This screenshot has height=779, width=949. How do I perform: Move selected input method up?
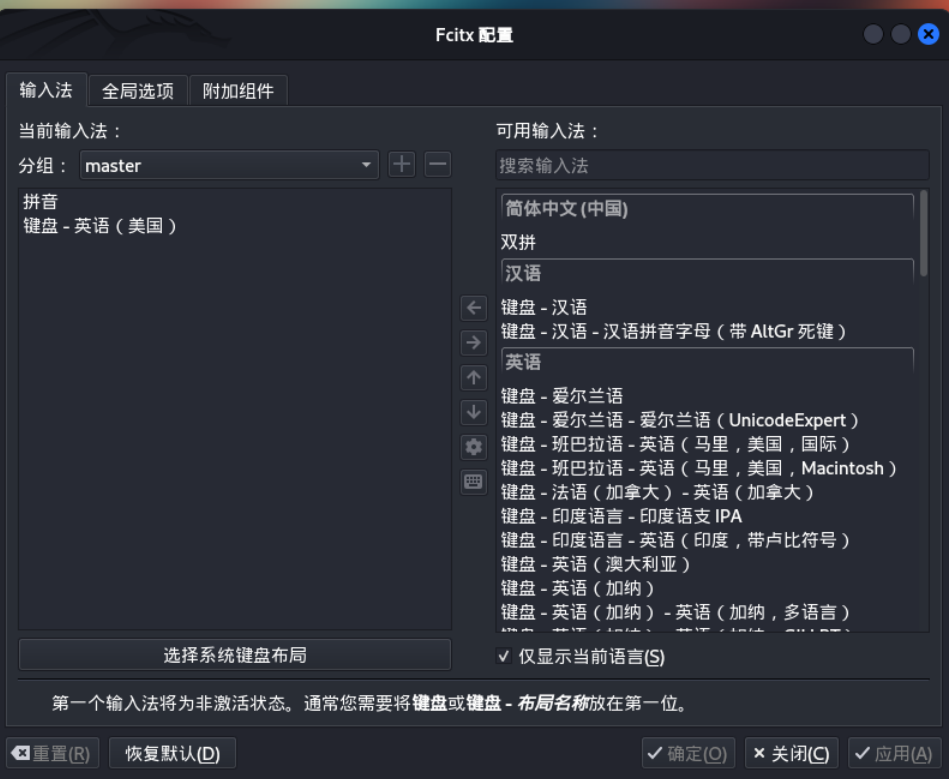pos(474,378)
